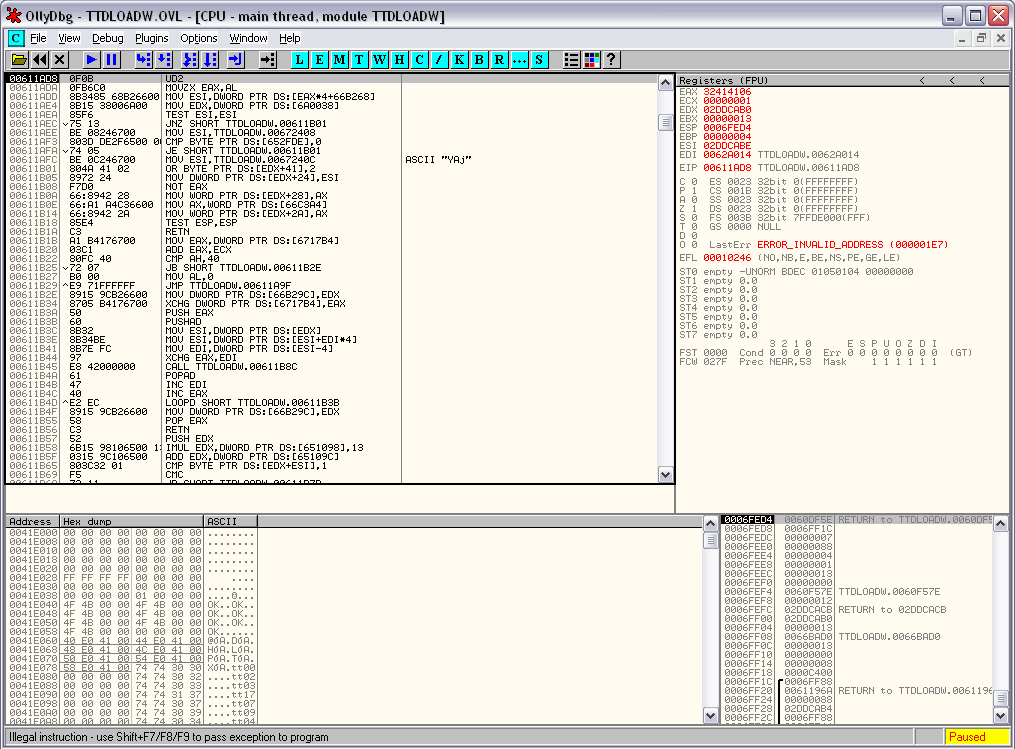Open Debugging options list icon
1015x749 pixels.
571,60
